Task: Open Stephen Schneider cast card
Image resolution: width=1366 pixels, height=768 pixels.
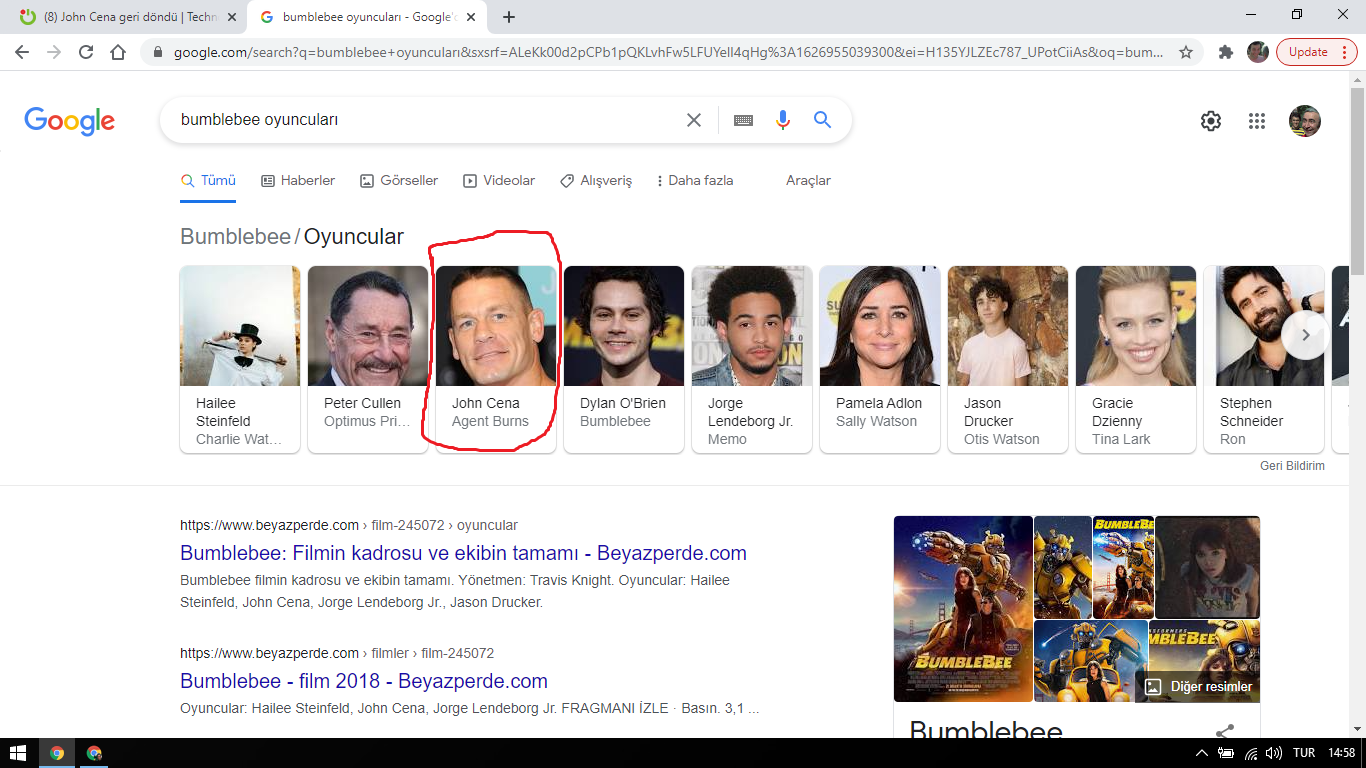Action: (1264, 359)
